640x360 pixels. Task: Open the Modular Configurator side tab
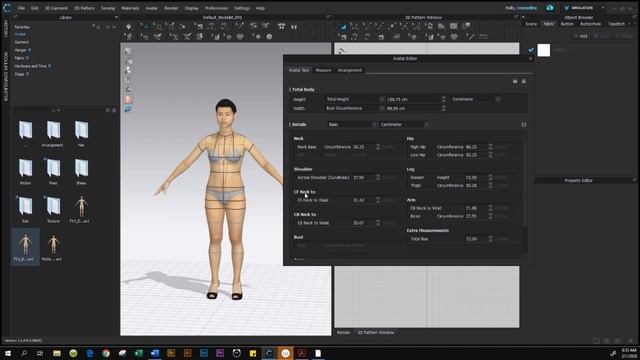pos(5,77)
